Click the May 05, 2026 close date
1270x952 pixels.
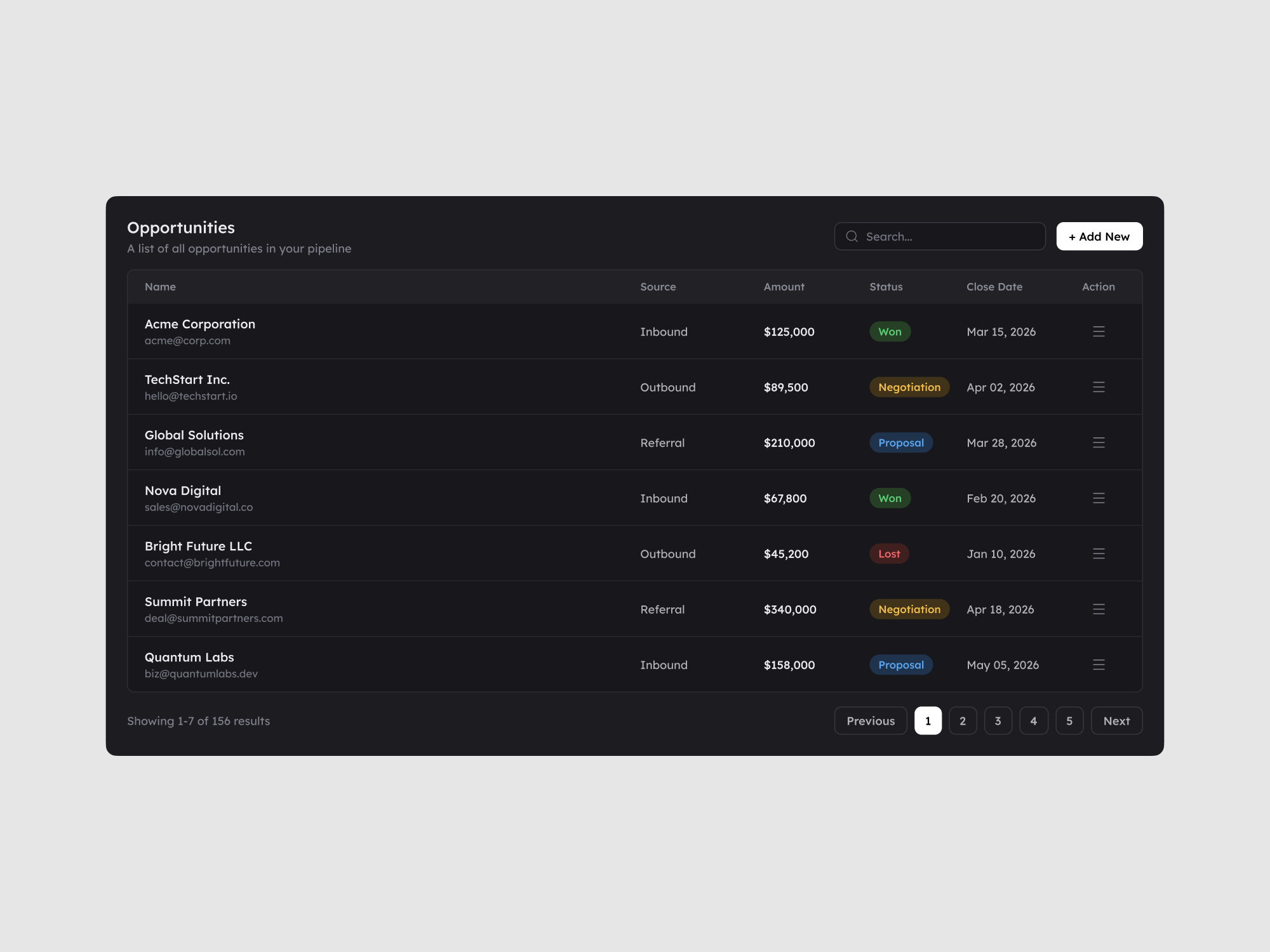(1003, 665)
